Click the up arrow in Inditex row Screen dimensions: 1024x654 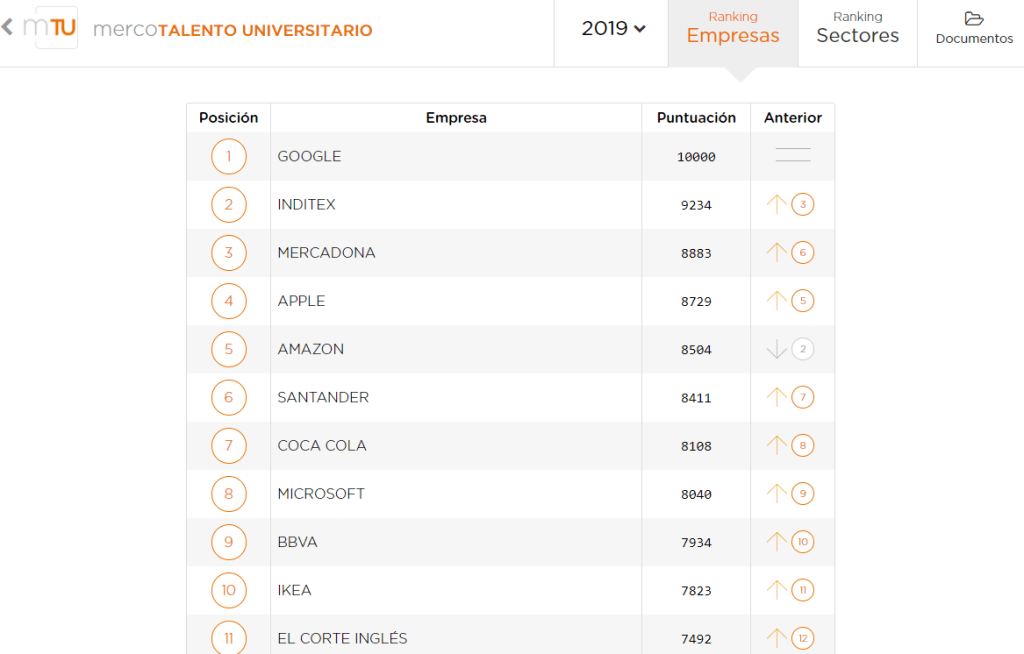point(777,204)
